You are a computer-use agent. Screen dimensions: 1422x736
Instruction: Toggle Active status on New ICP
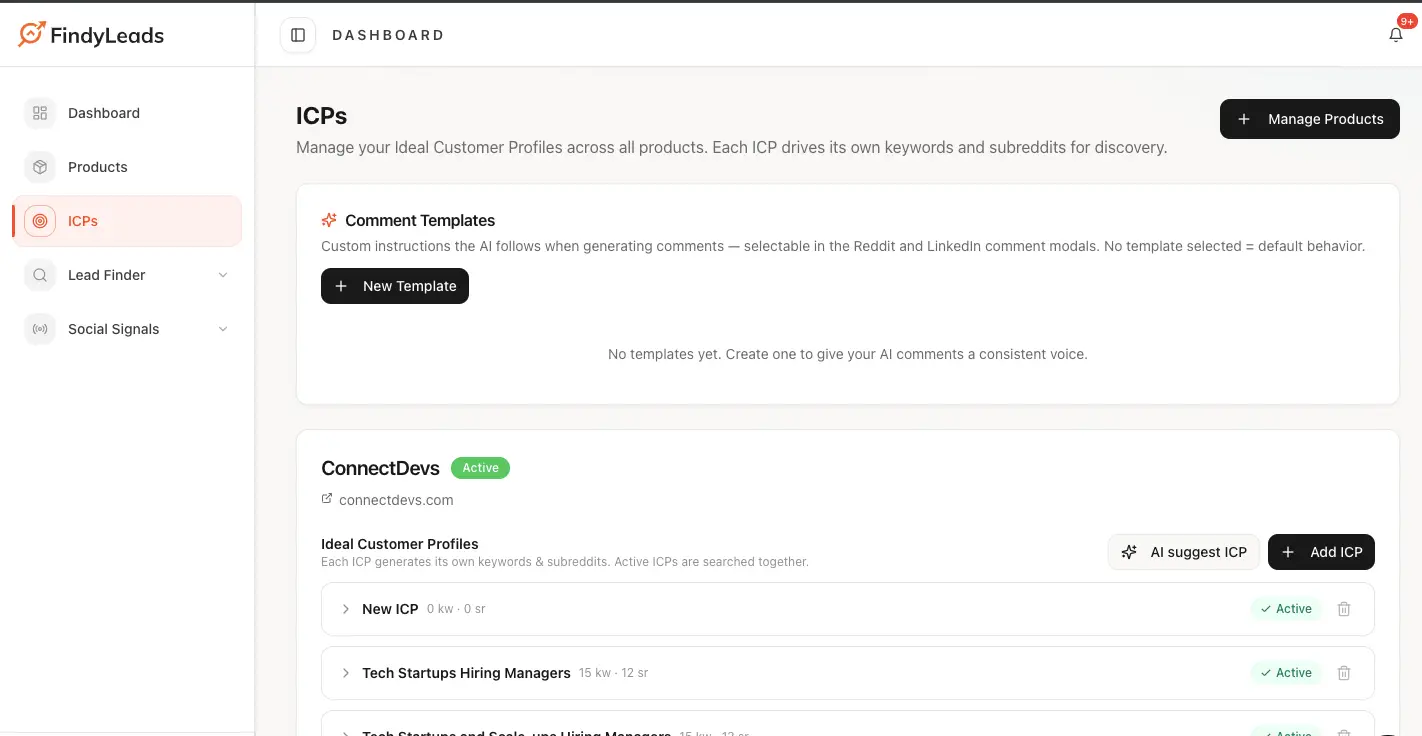click(x=1286, y=609)
